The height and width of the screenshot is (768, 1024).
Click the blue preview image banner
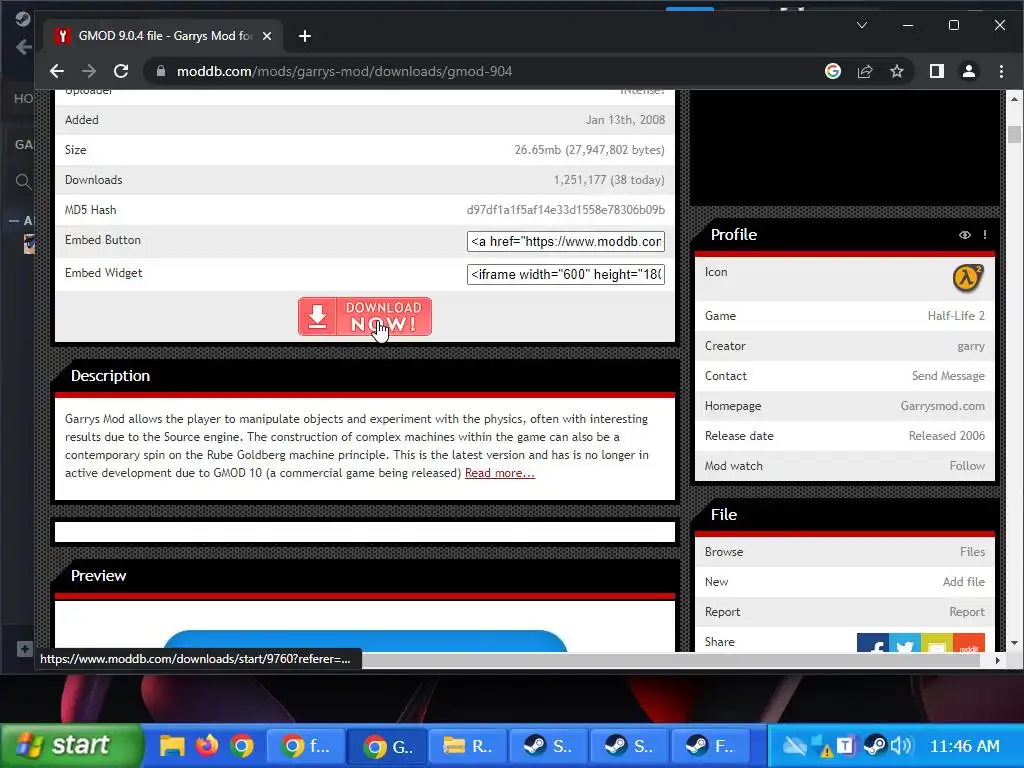tap(364, 641)
